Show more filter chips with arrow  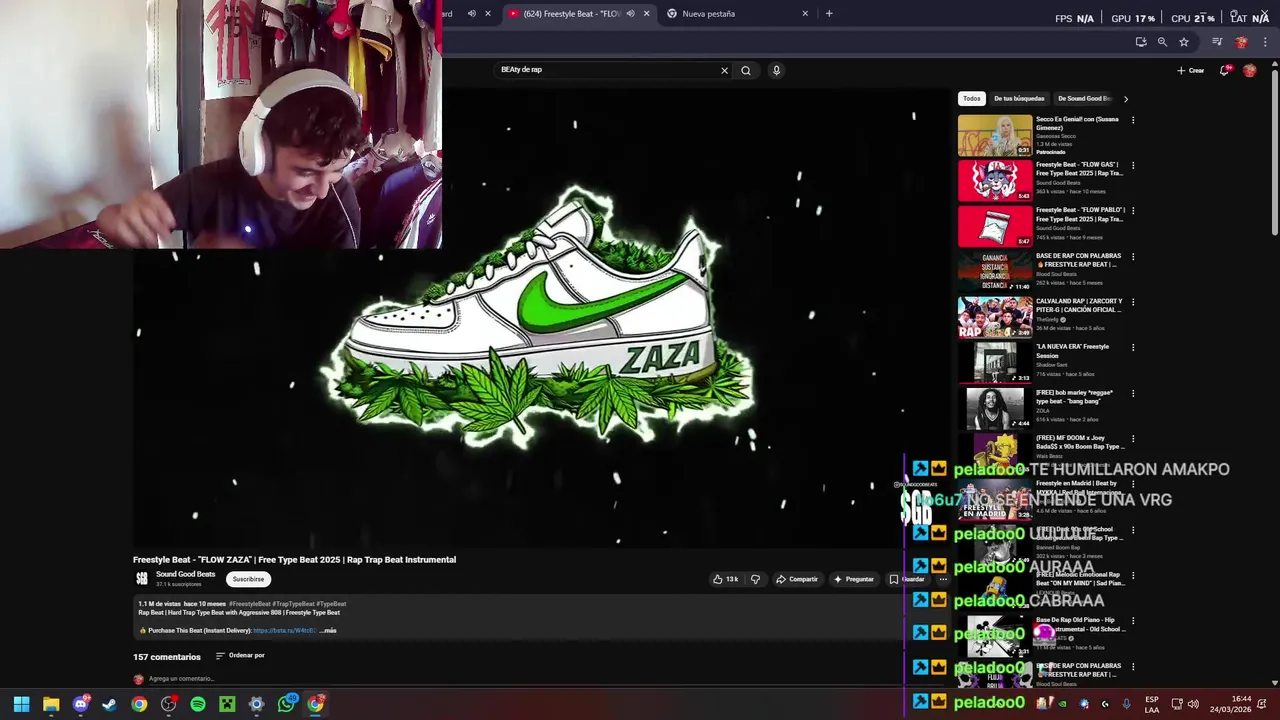[1126, 99]
